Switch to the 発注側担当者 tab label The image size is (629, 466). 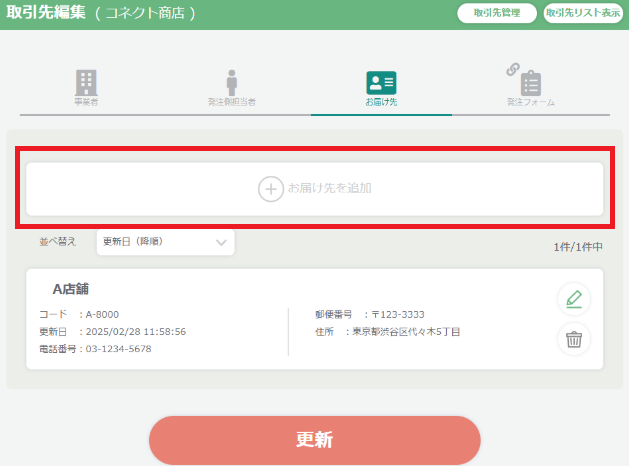(x=231, y=102)
